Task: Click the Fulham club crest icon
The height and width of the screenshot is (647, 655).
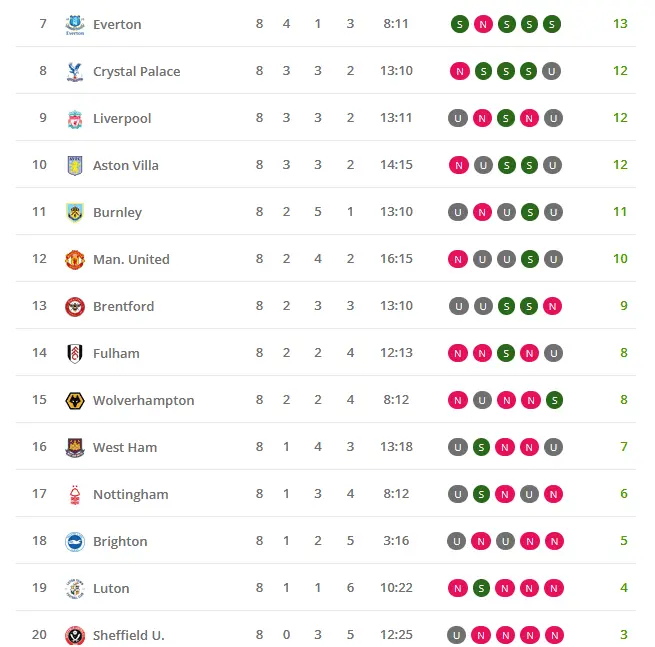Action: tap(75, 353)
